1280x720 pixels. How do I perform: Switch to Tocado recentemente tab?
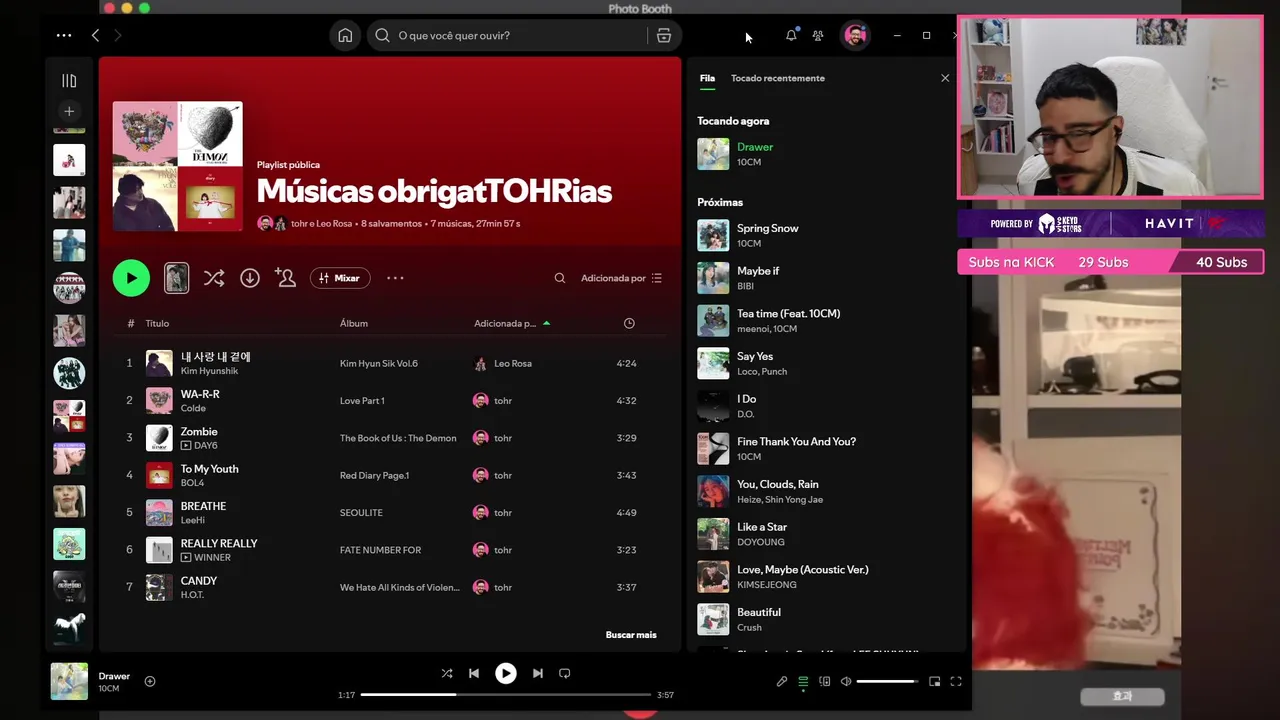click(778, 78)
